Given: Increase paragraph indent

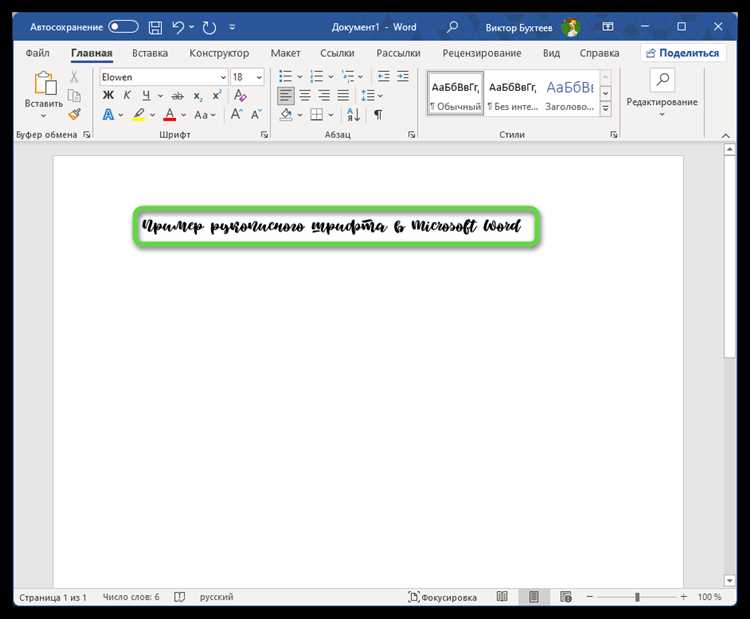Looking at the screenshot, I should [403, 77].
